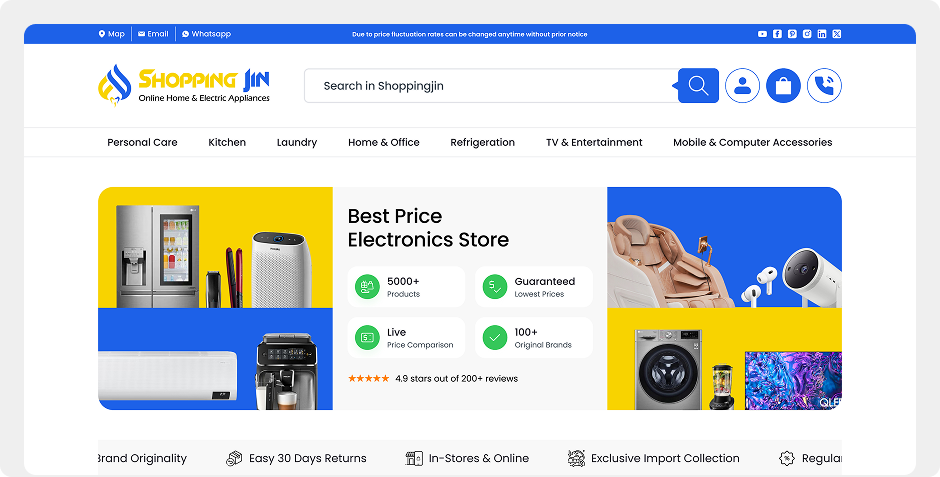Open the shopping bag cart icon
This screenshot has height=477, width=940.
coord(783,86)
